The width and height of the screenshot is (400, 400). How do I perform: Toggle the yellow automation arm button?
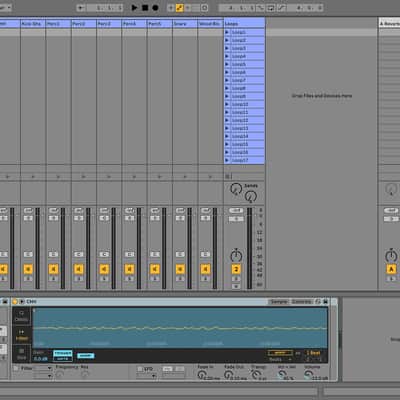(x=180, y=7)
